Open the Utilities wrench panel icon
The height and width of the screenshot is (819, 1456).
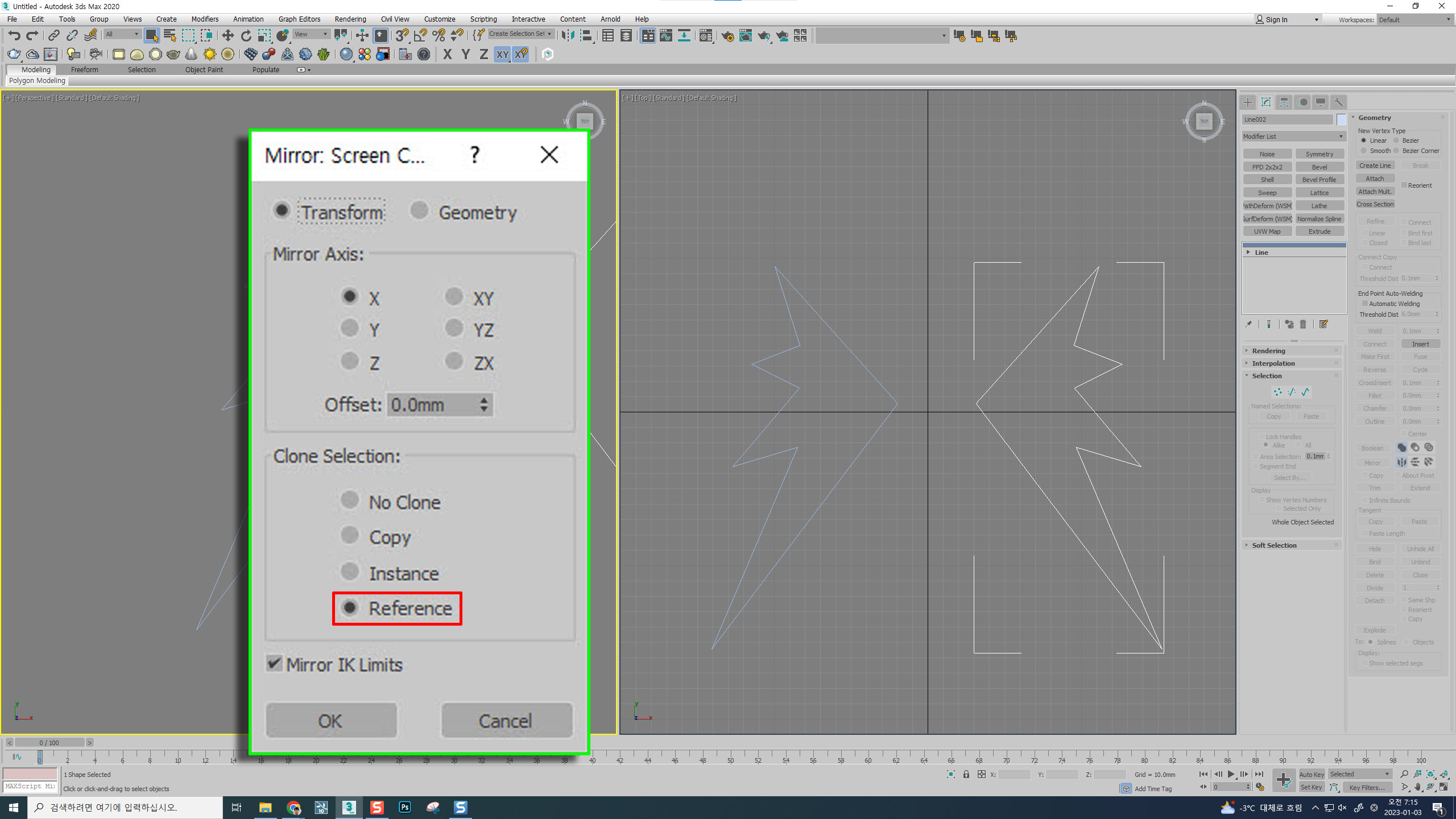(1339, 102)
